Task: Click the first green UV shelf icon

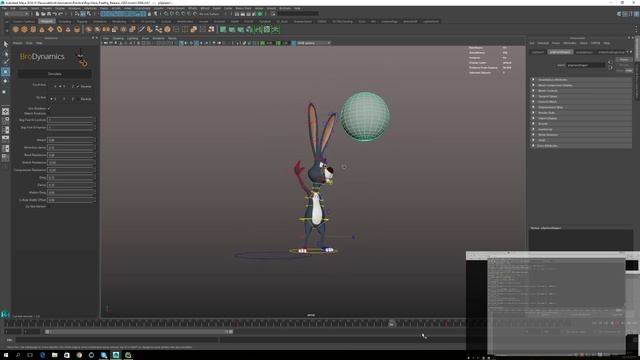Action: coord(223,29)
